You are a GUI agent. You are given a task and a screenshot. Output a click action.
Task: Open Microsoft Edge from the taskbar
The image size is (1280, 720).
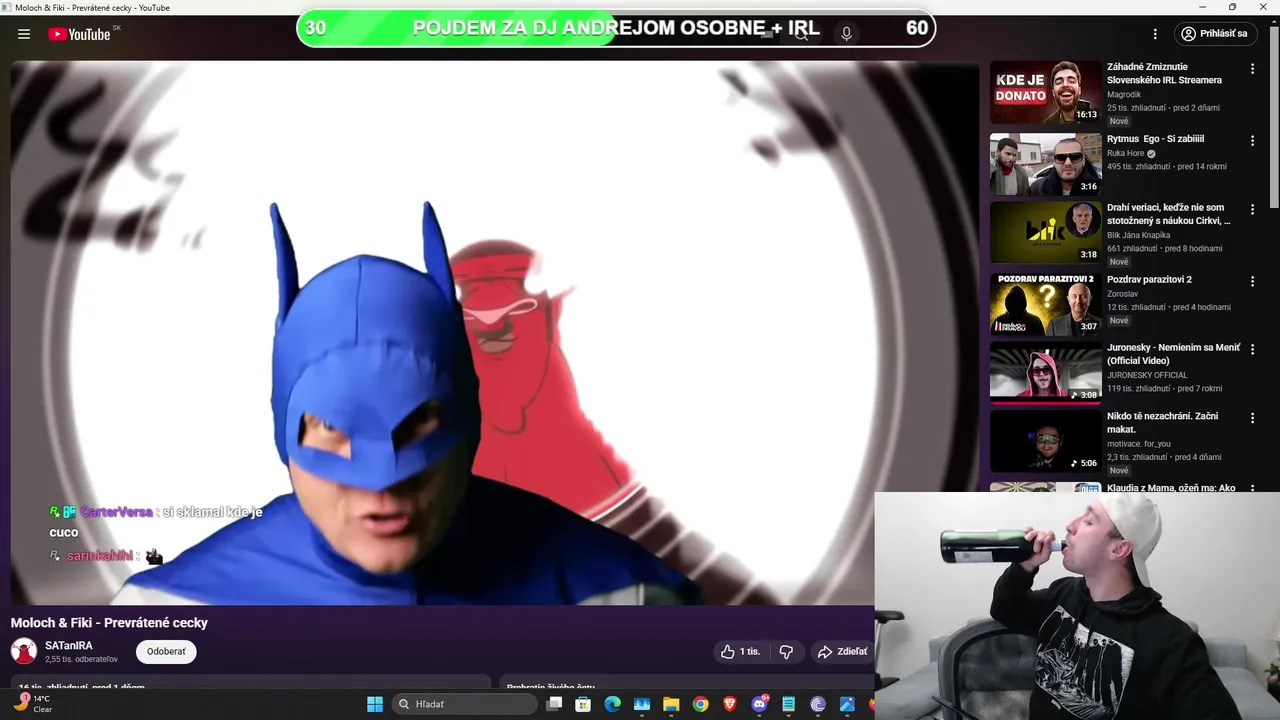point(612,704)
